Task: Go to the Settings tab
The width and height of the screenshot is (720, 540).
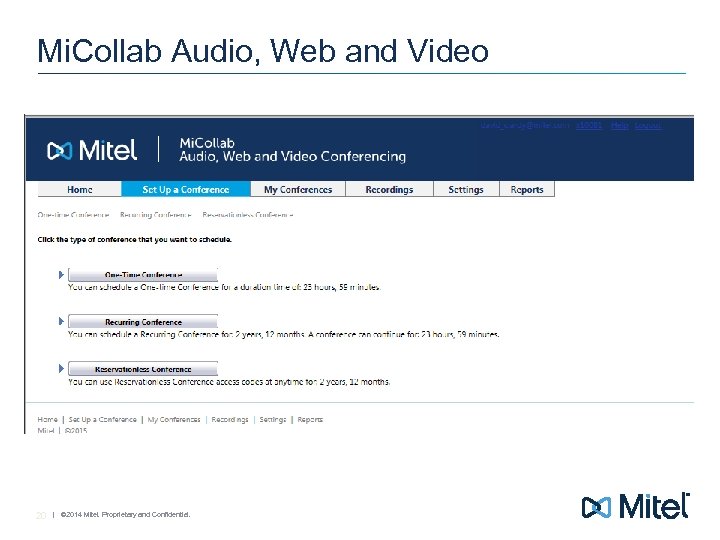Action: [x=466, y=189]
